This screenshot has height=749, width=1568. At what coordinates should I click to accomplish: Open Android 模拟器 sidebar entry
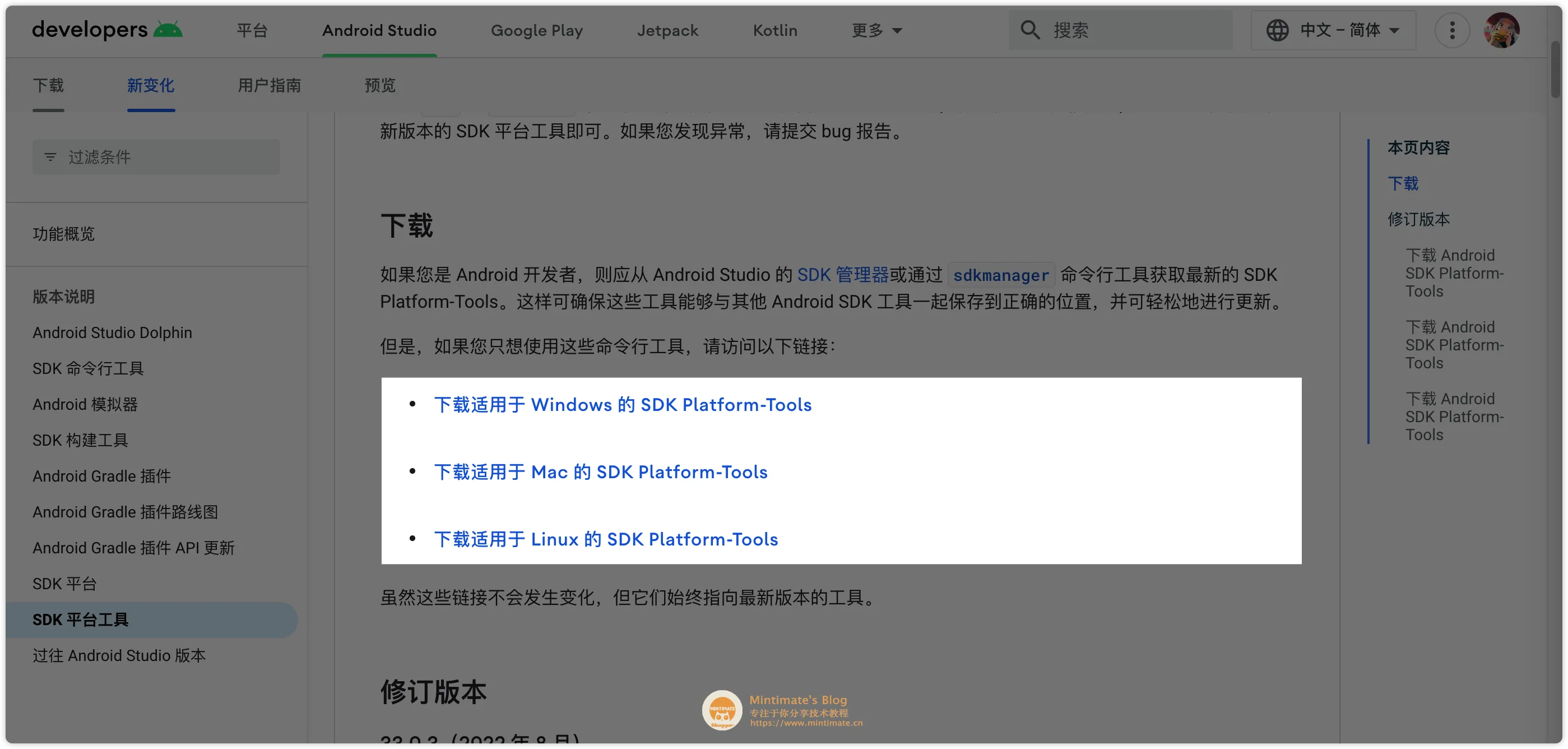point(85,404)
